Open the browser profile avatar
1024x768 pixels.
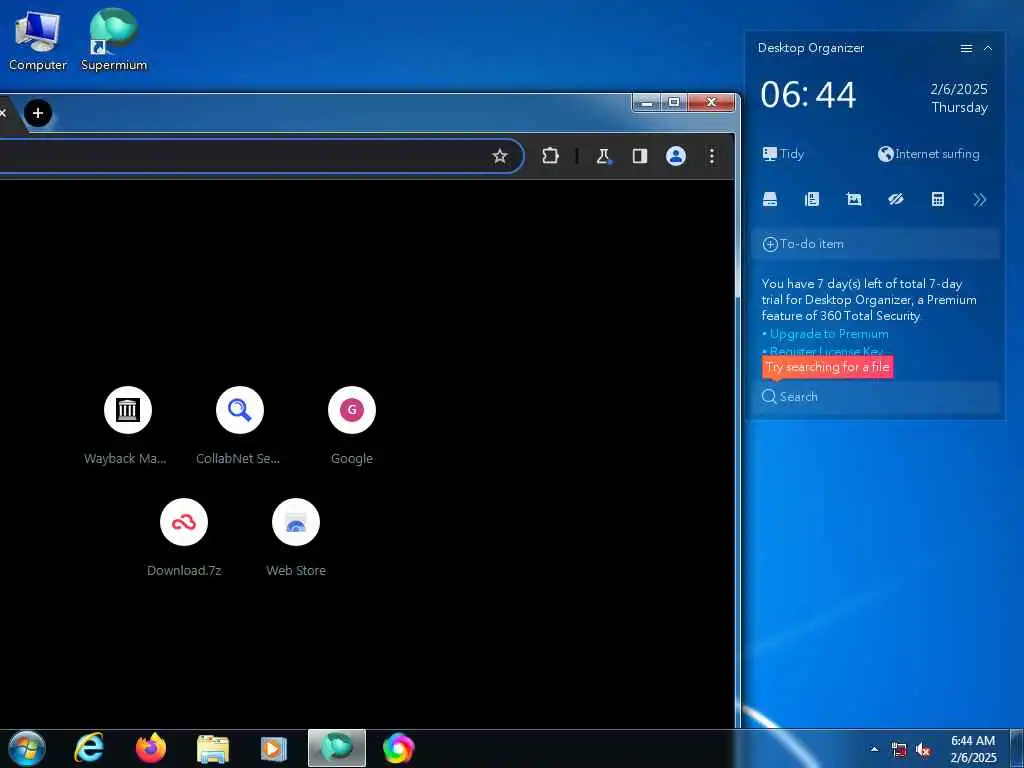675,156
